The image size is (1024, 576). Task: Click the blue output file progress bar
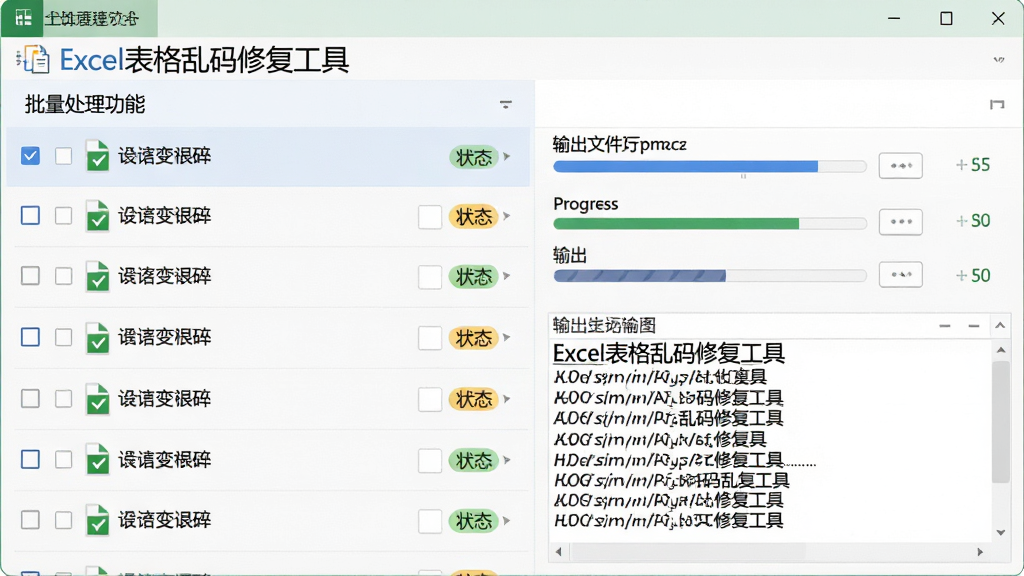pyautogui.click(x=710, y=167)
